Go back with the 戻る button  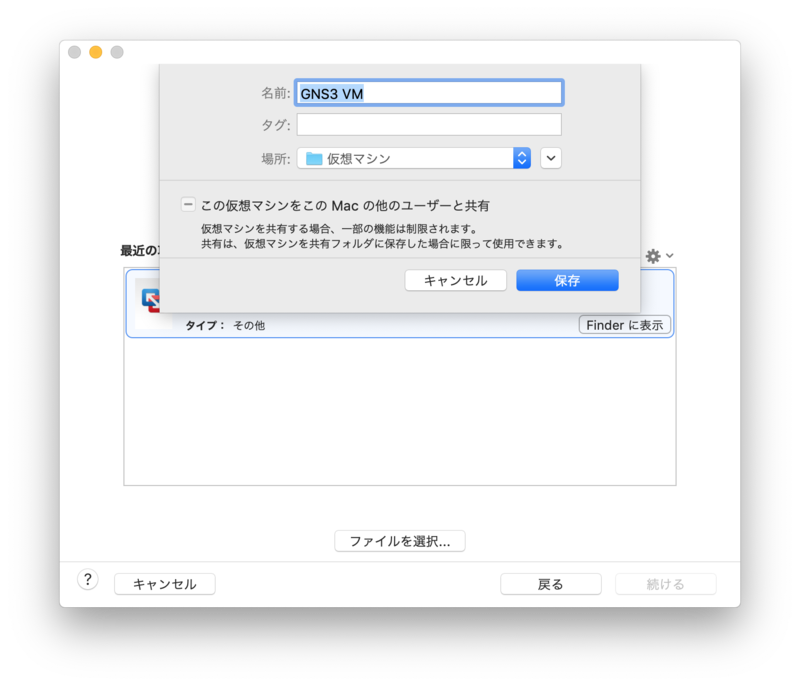(551, 584)
